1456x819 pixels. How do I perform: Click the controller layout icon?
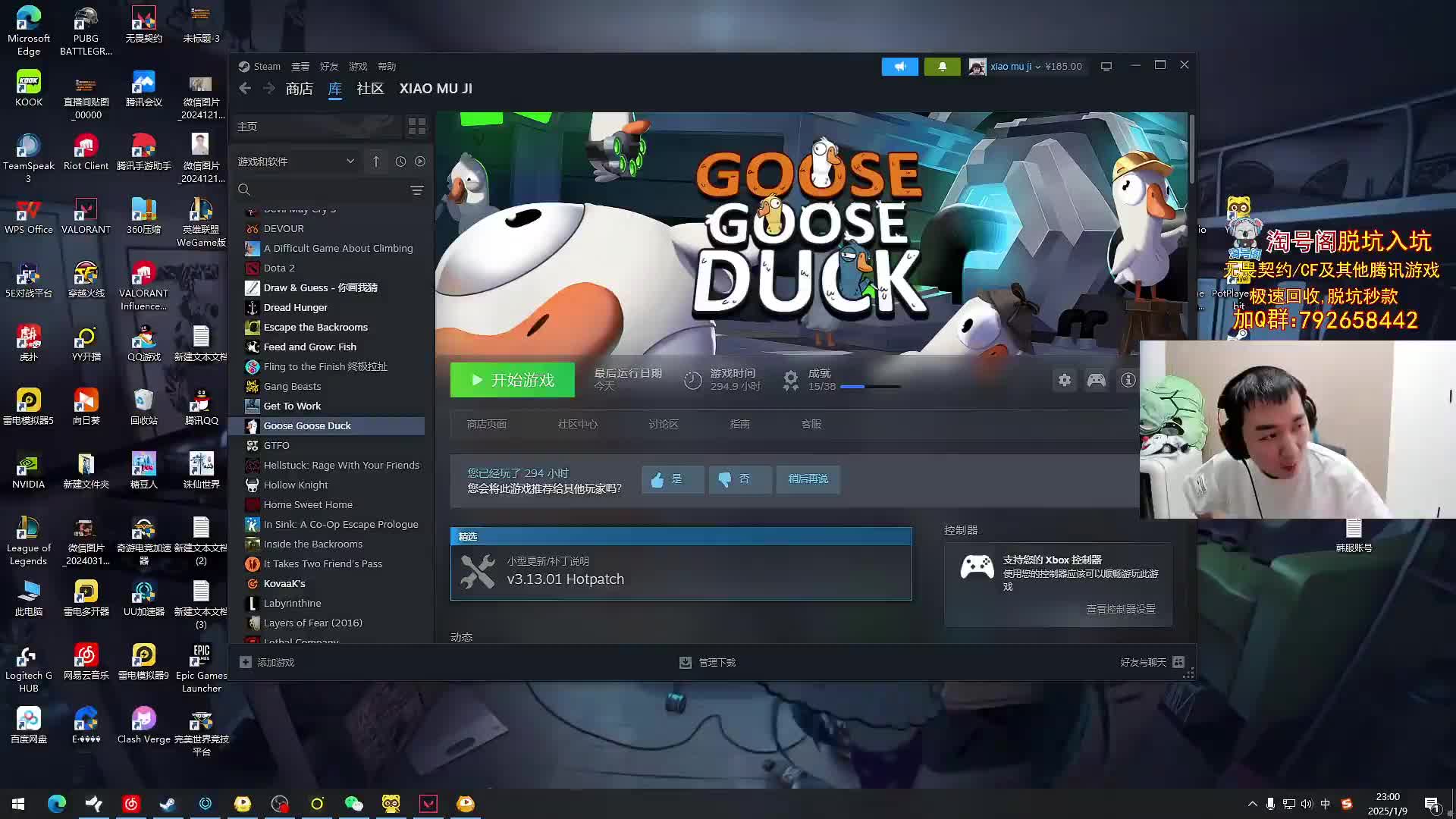(1097, 380)
